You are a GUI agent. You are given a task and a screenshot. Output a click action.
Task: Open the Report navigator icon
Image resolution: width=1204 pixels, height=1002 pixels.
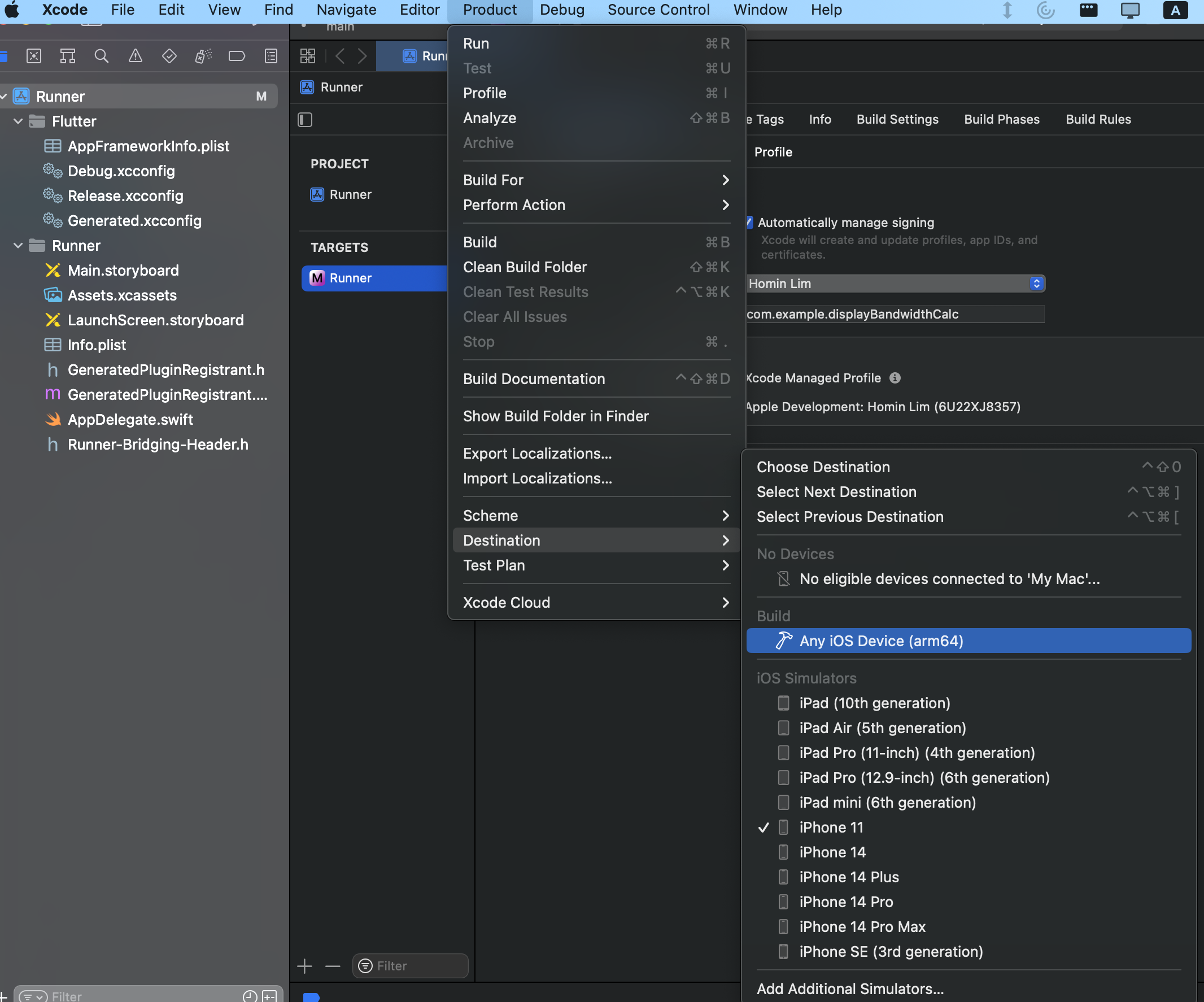pyautogui.click(x=271, y=55)
